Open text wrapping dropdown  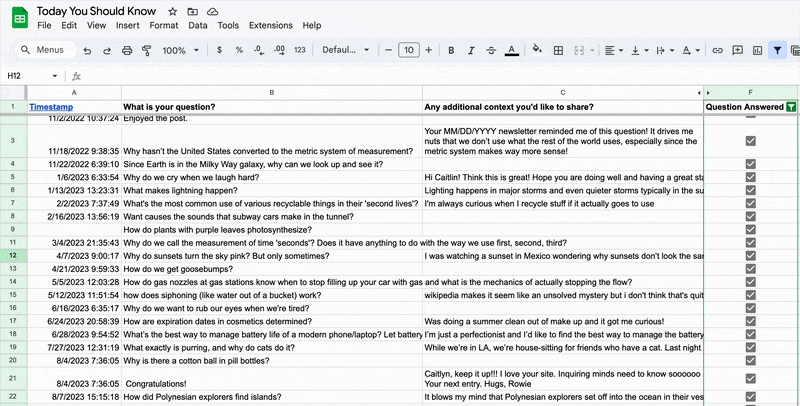(665, 50)
